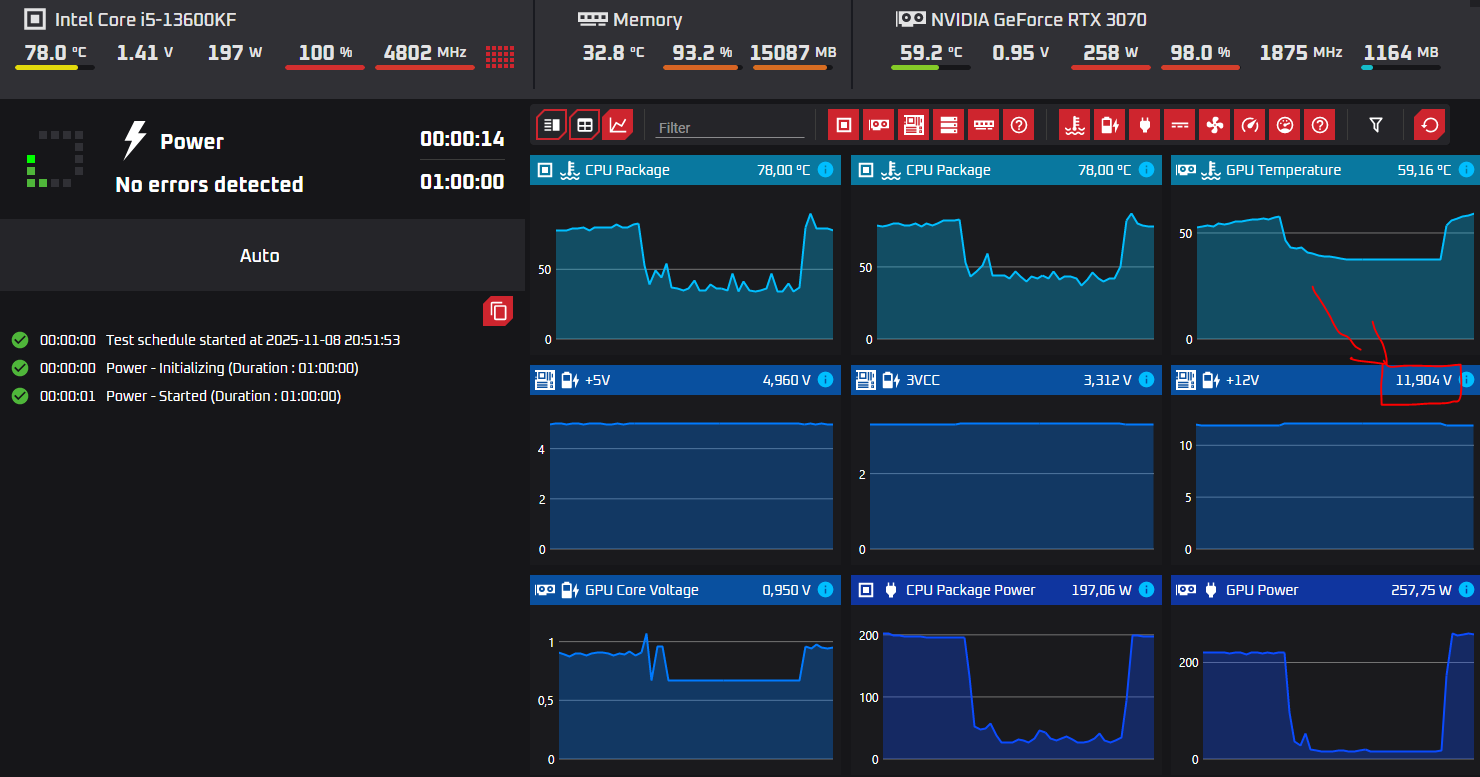Toggle temperature sensor type filter

point(1075,125)
